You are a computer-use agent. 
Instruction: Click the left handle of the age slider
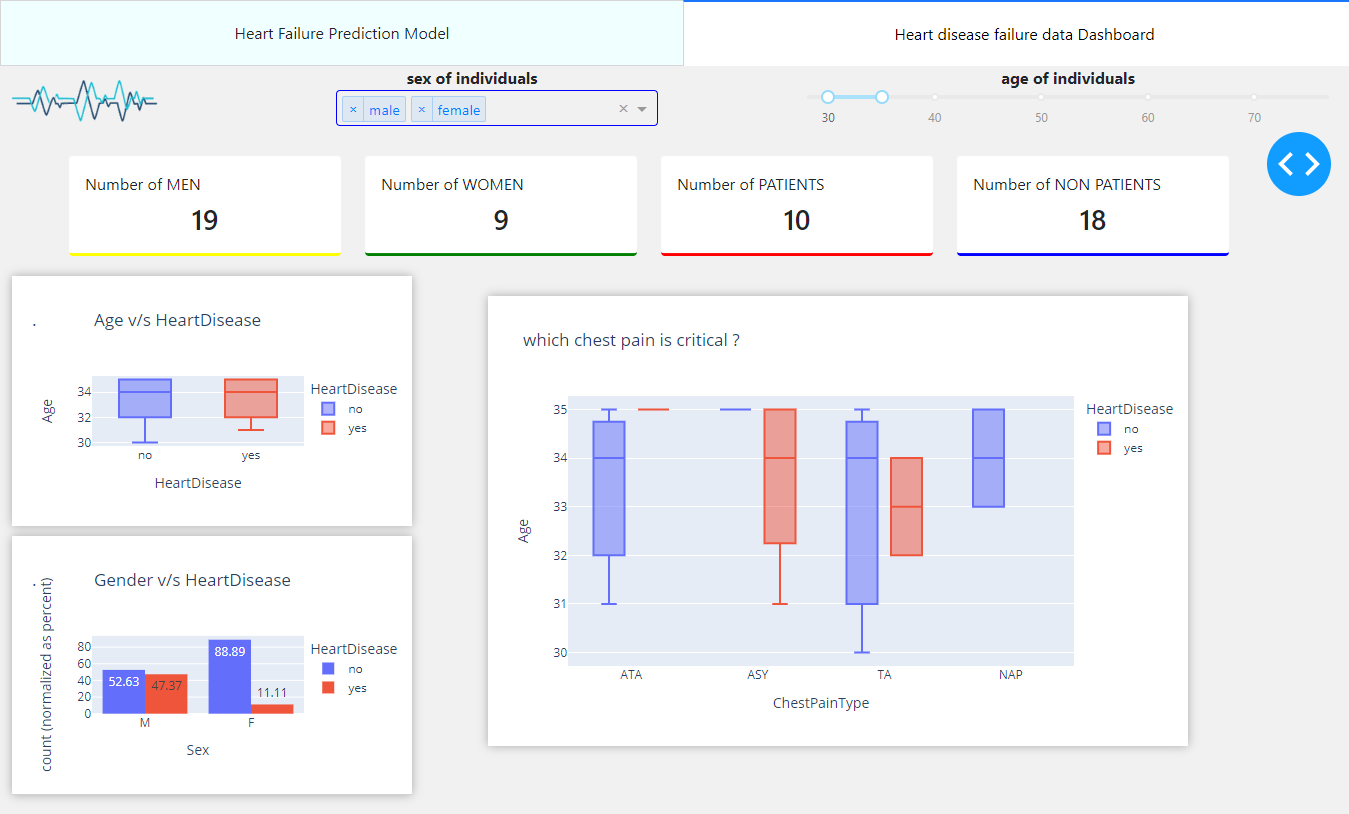[828, 96]
